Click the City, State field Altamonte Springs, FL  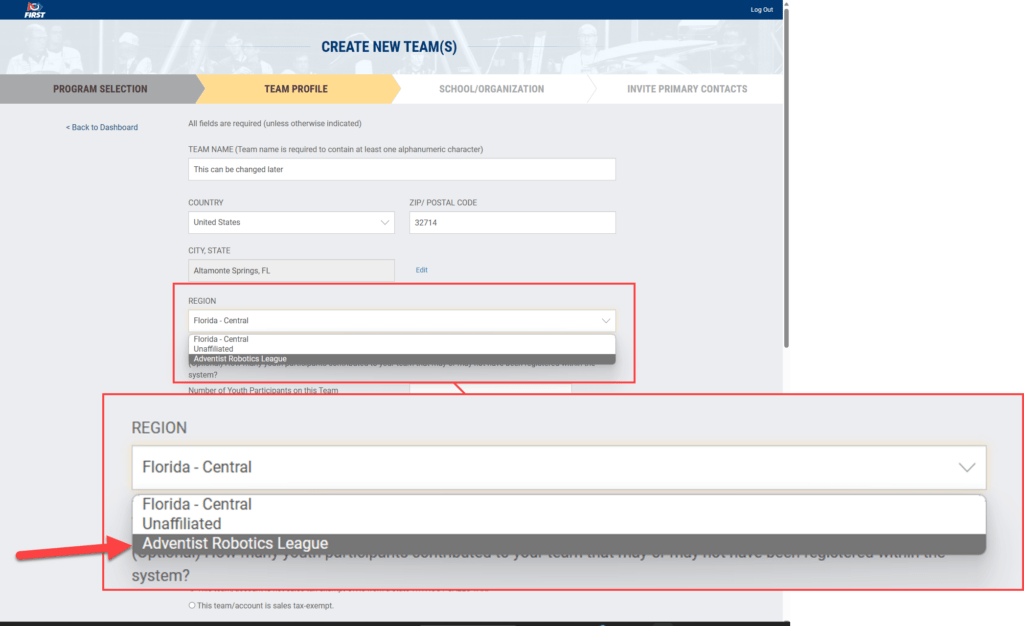(x=291, y=270)
